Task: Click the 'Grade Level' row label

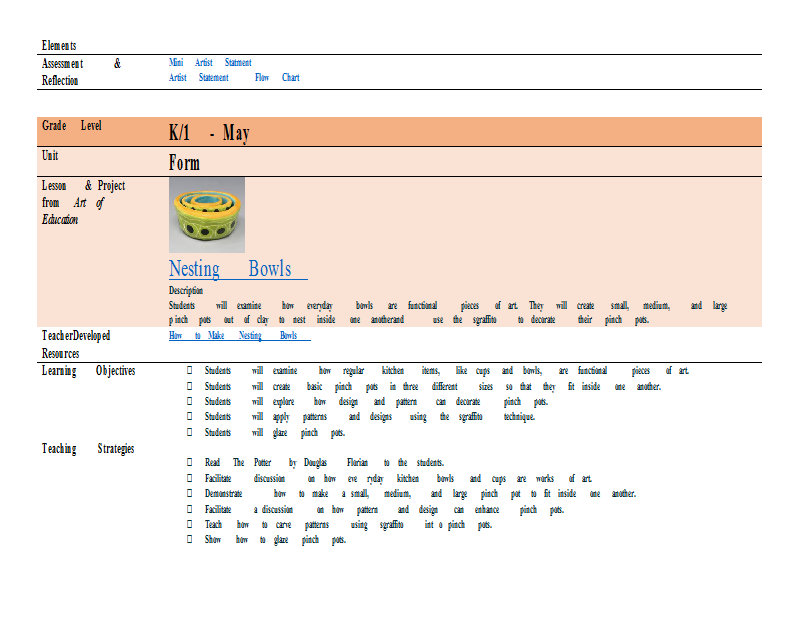Action: pyautogui.click(x=72, y=126)
